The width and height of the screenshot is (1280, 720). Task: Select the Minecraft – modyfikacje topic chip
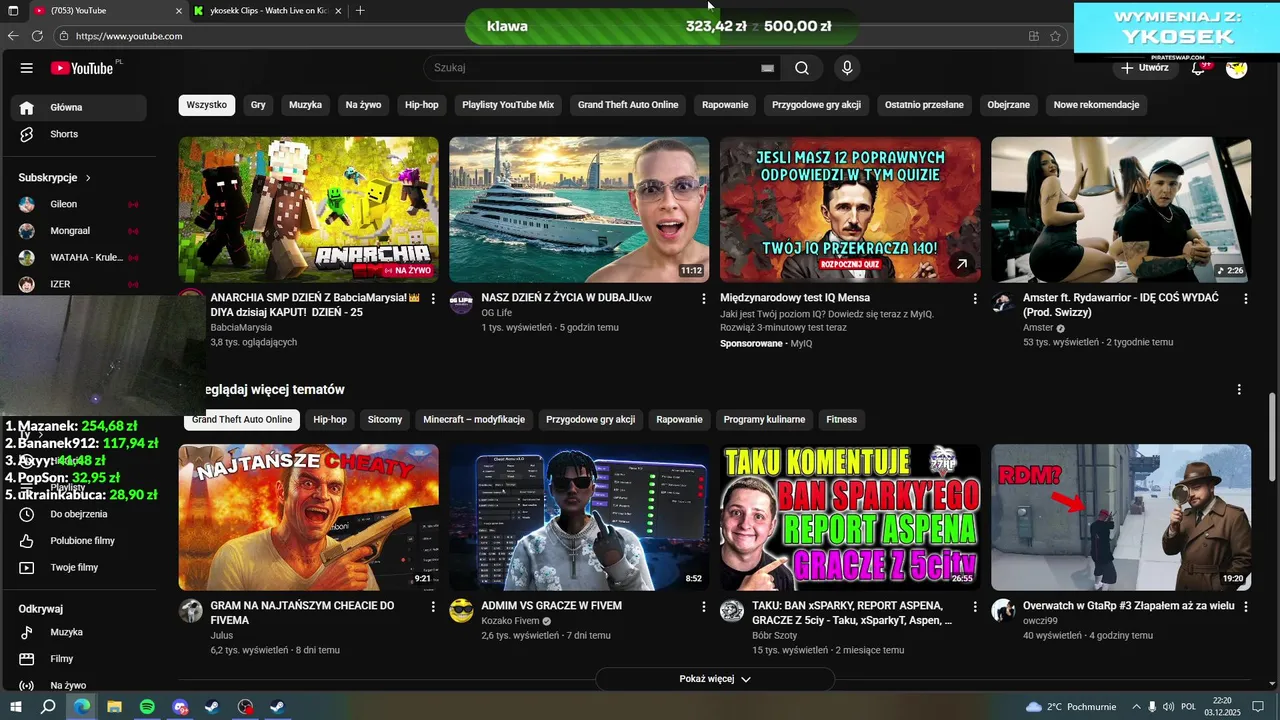(474, 420)
